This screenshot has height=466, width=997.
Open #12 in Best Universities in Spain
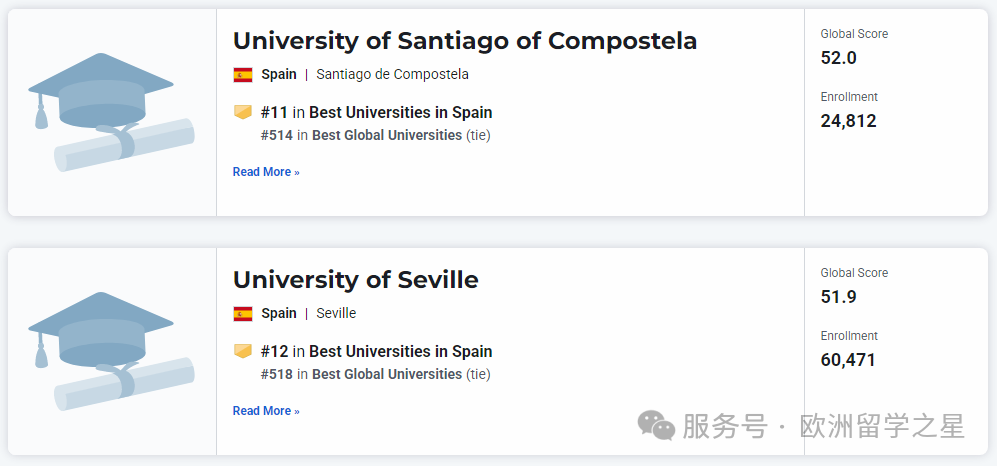tap(376, 351)
